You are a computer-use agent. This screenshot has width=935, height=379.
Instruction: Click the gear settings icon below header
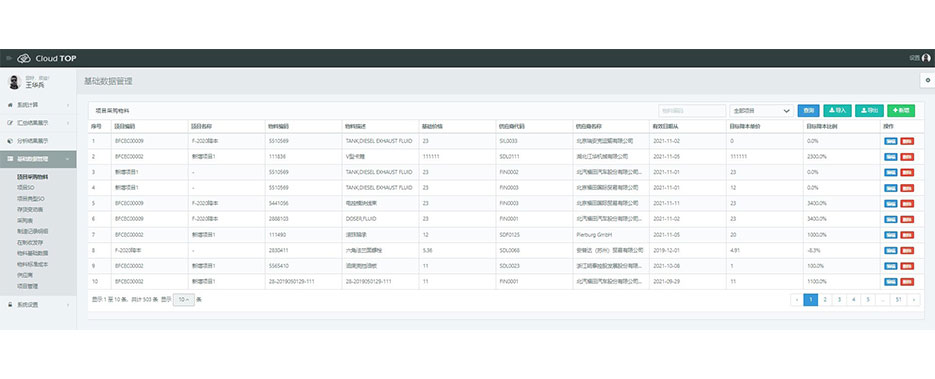[927, 80]
